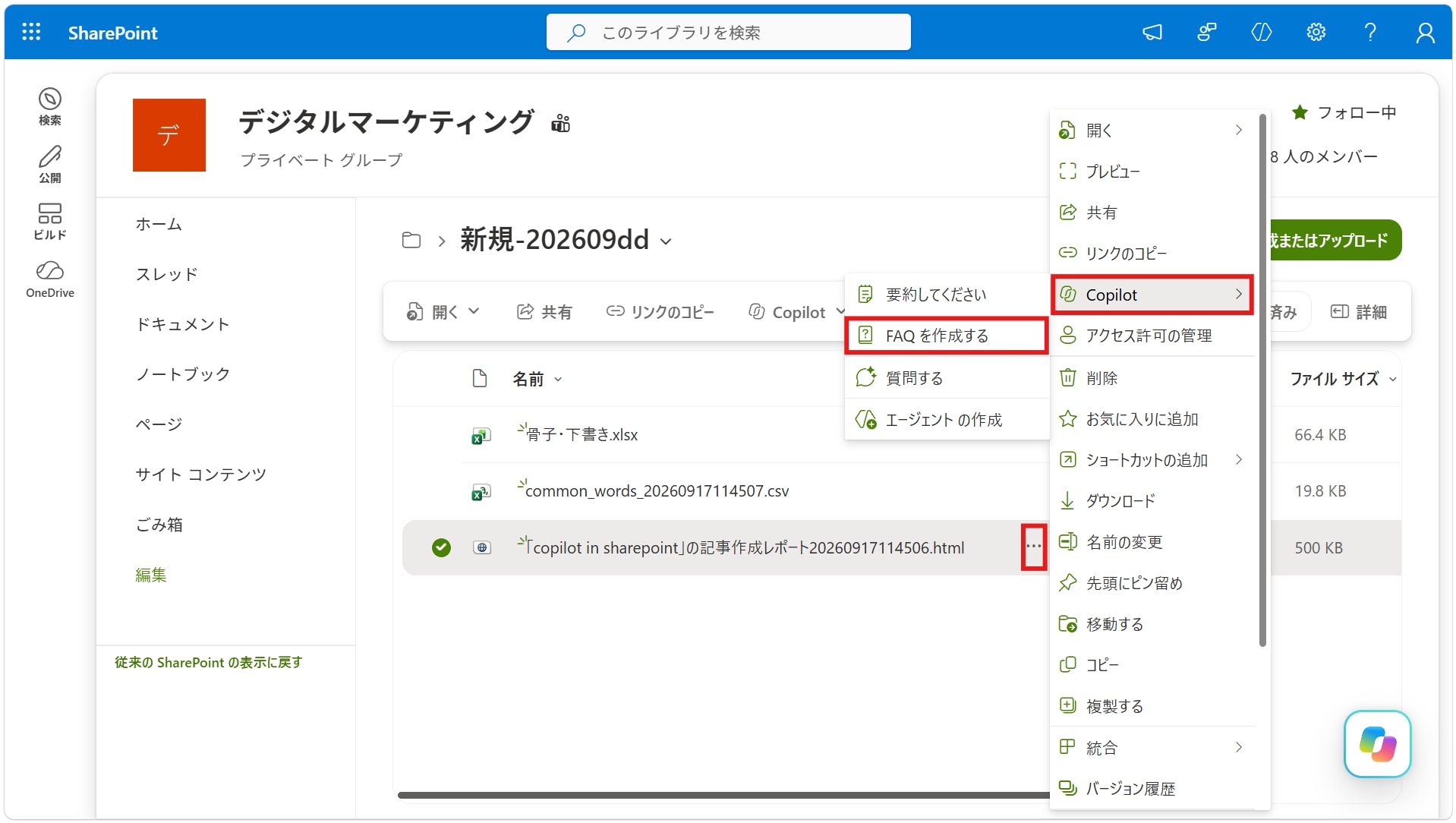Click the help question mark icon
1456x823 pixels.
tap(1370, 32)
